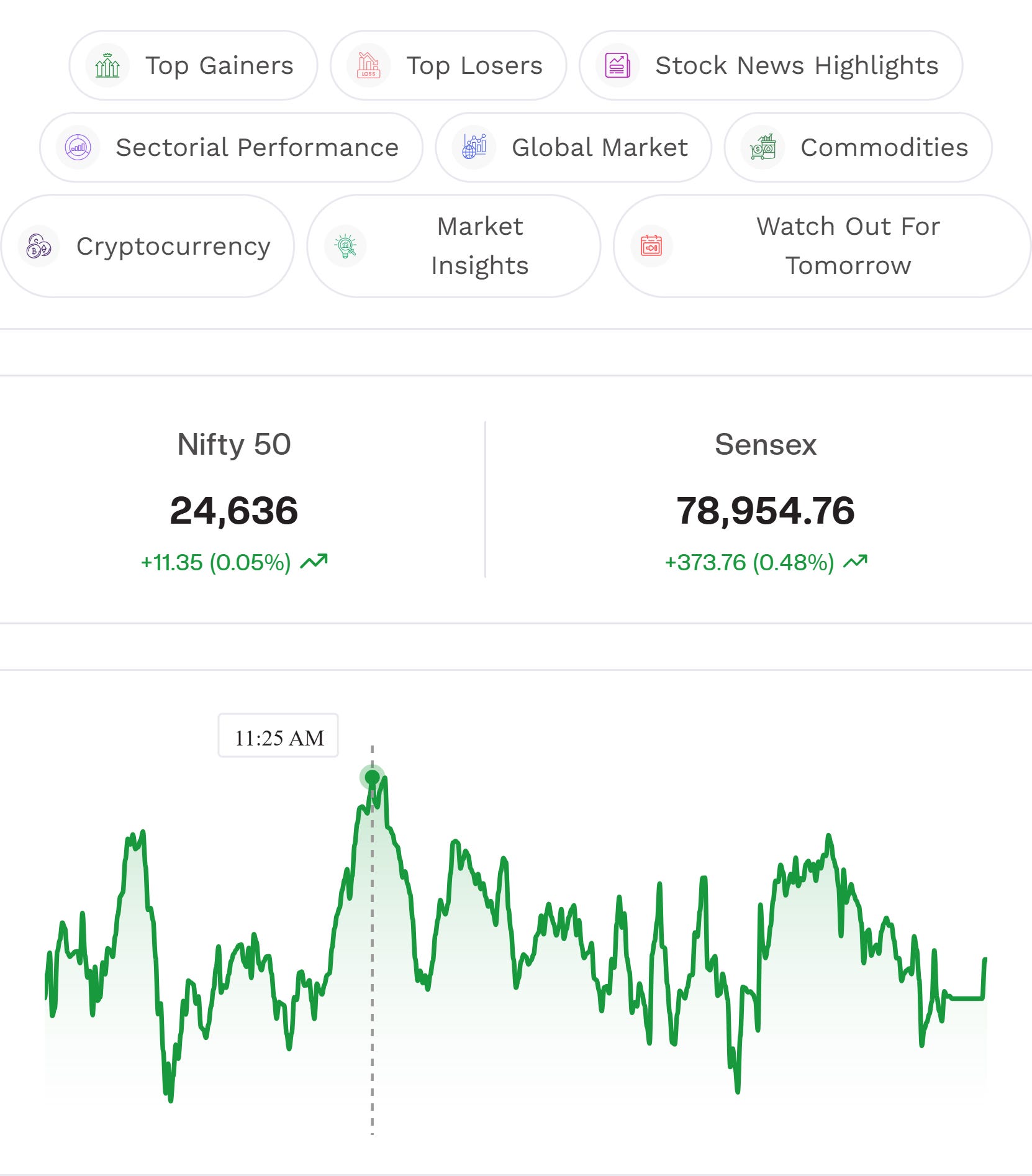Click the Nifty 50 upward trend arrow
Image resolution: width=1032 pixels, height=1176 pixels.
[x=314, y=562]
